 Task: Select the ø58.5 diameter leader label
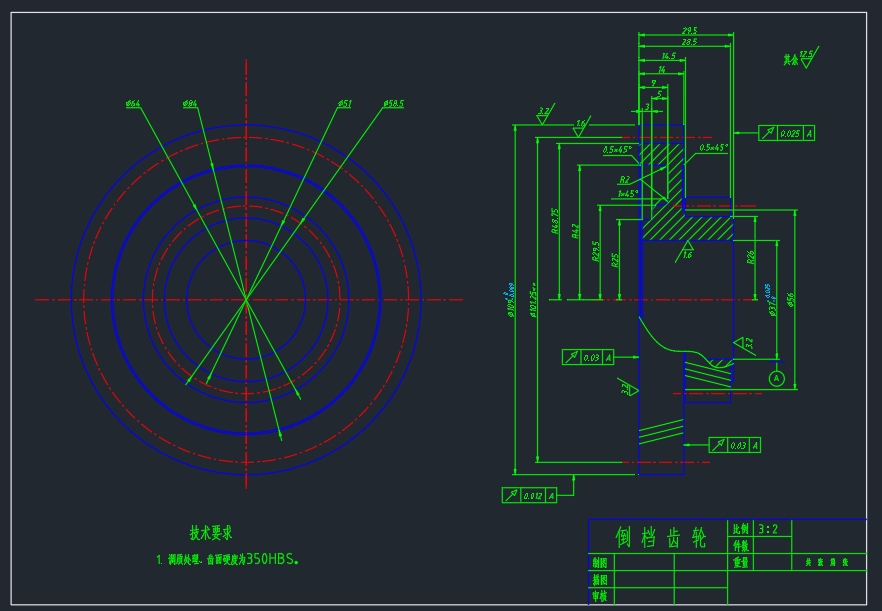(394, 104)
